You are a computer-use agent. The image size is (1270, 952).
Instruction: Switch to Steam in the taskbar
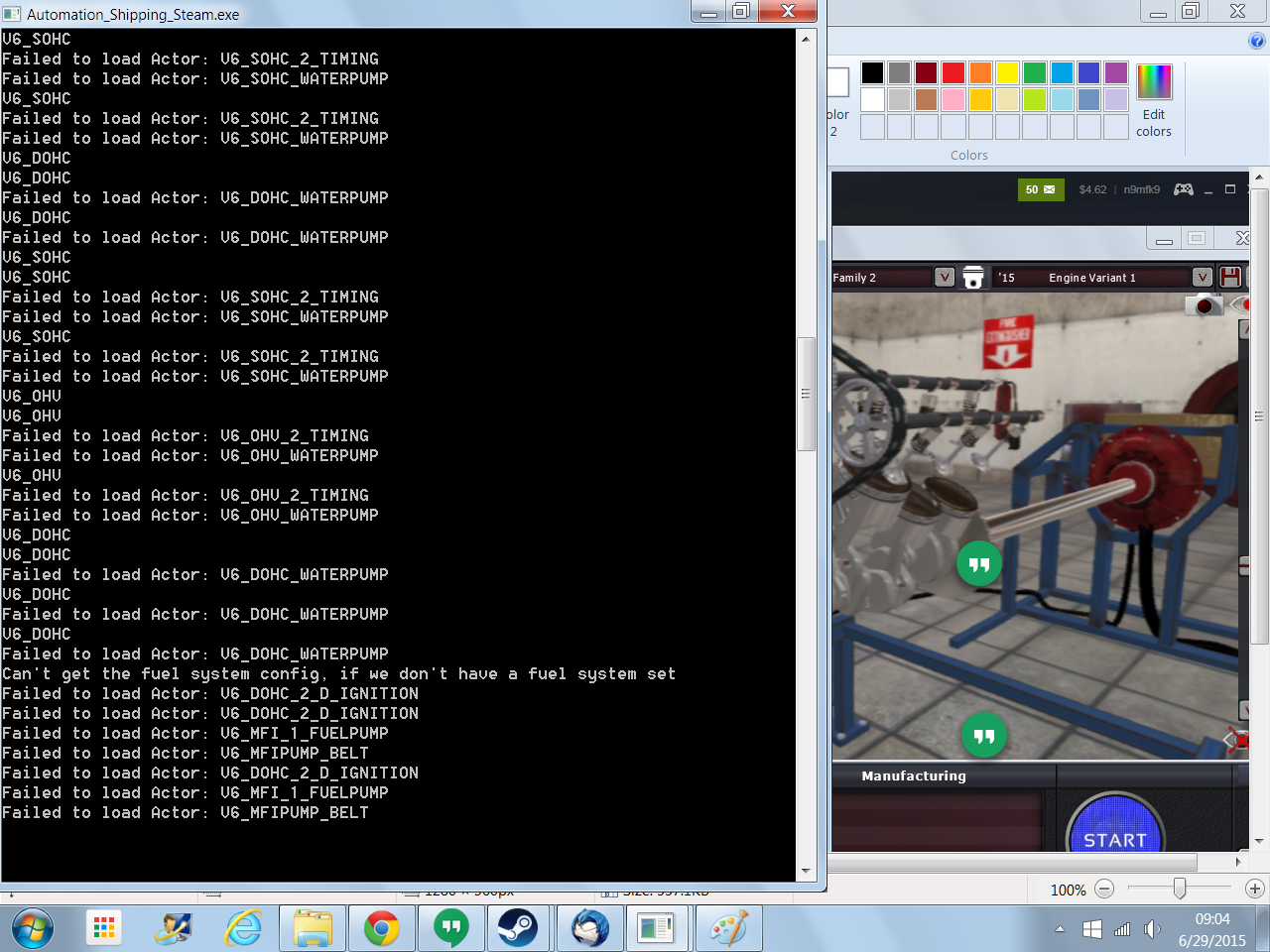coord(517,928)
